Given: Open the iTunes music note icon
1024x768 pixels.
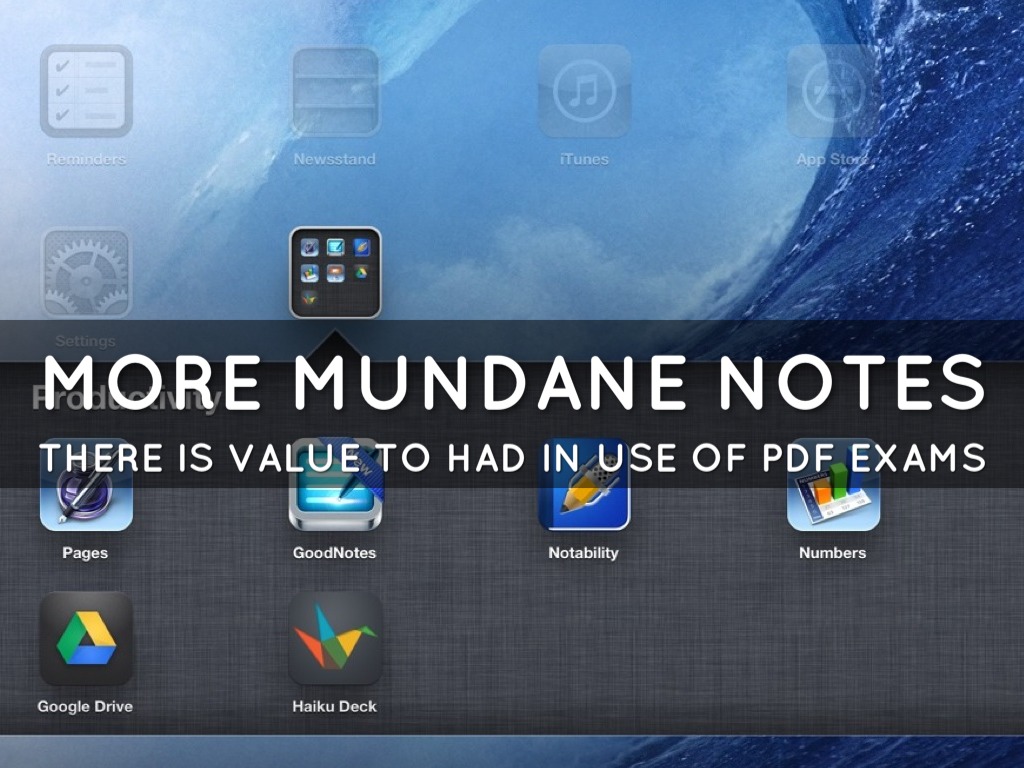Looking at the screenshot, I should coord(584,91).
